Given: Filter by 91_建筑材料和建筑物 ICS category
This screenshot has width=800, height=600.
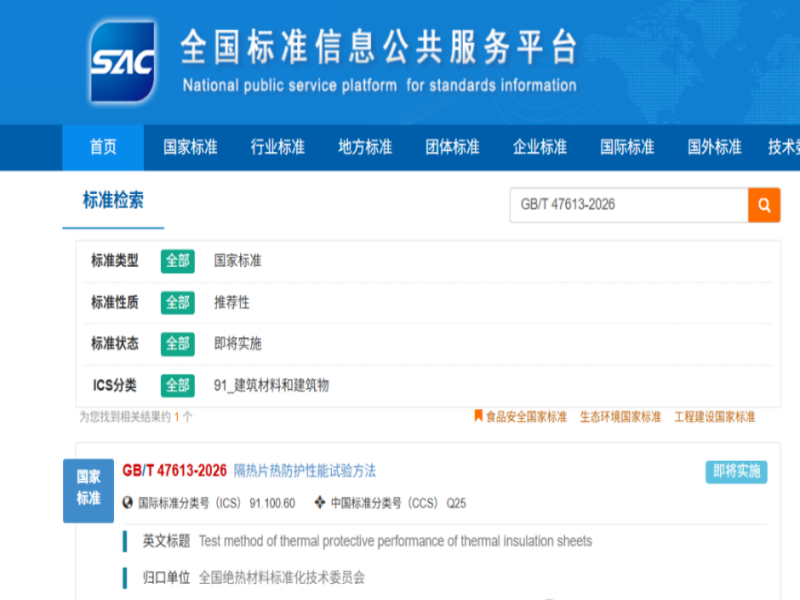Looking at the screenshot, I should [271, 385].
